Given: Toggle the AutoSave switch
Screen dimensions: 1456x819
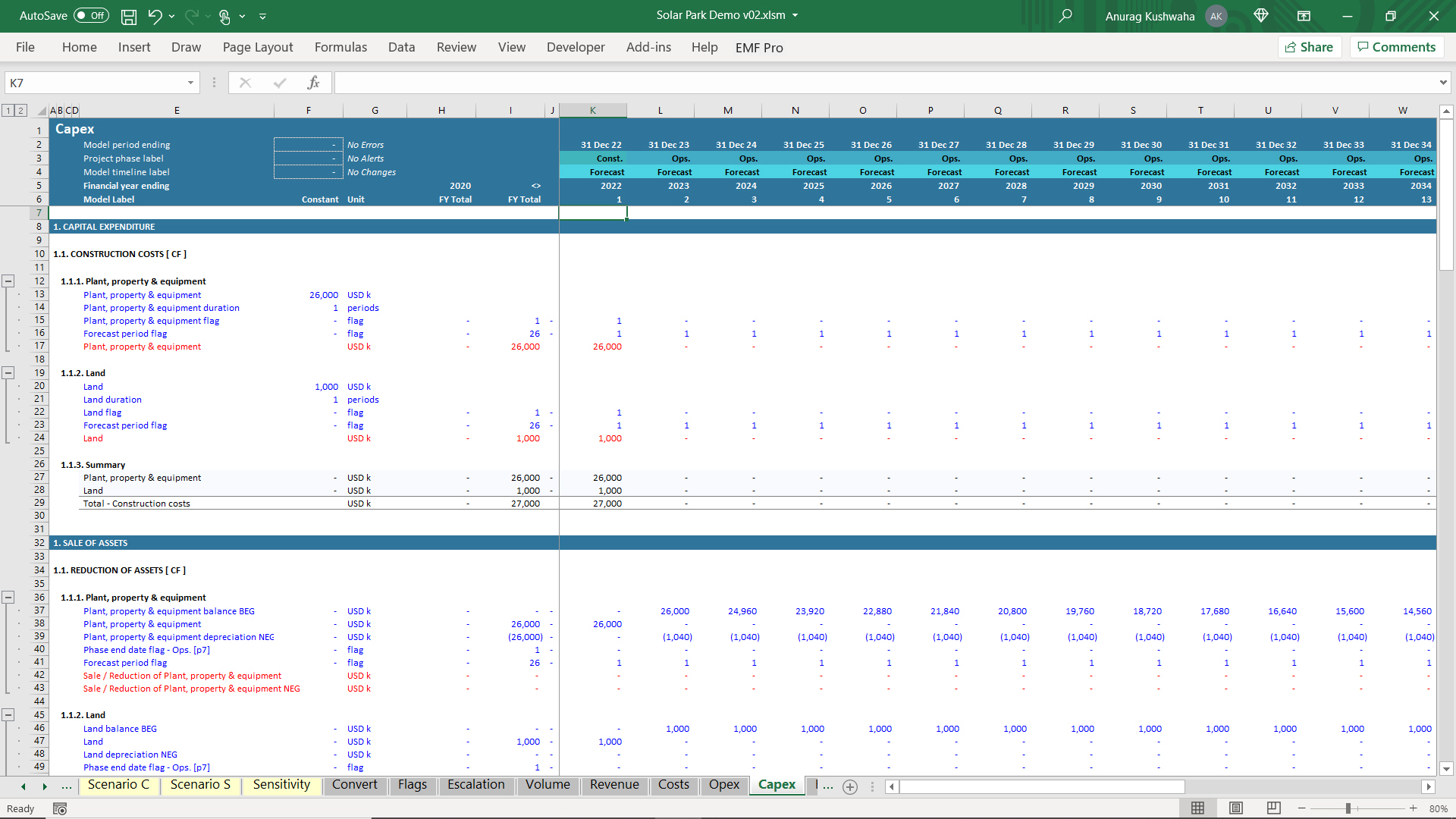Looking at the screenshot, I should pos(91,16).
